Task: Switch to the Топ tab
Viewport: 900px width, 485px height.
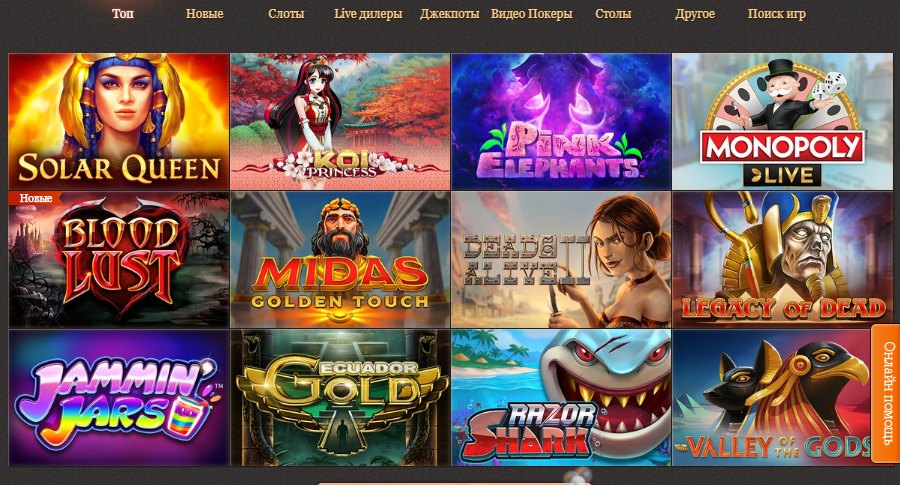Action: pos(123,14)
